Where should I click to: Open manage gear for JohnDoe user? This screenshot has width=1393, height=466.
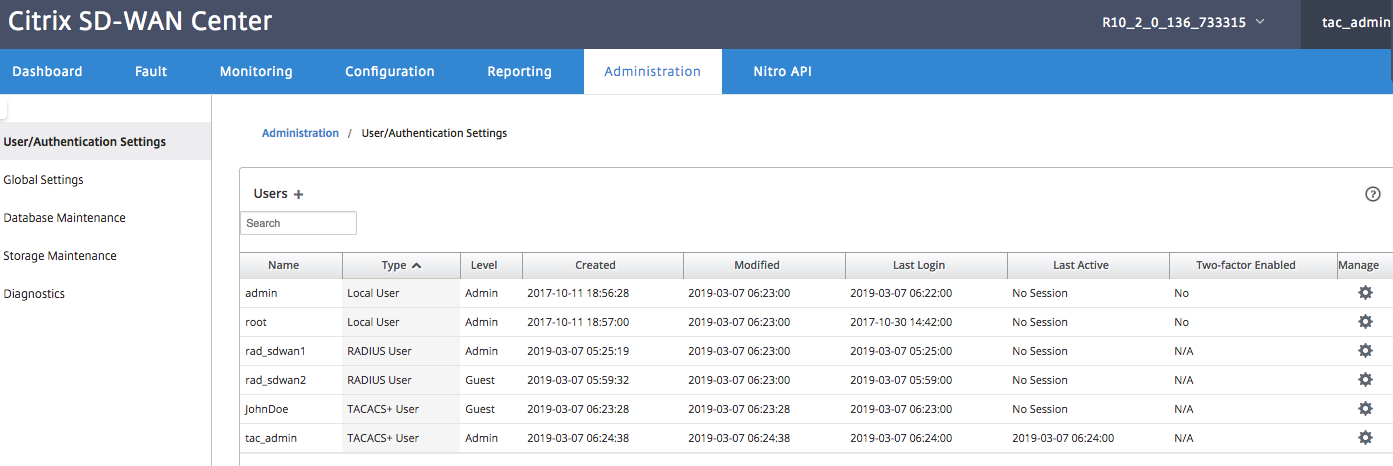pos(1365,409)
